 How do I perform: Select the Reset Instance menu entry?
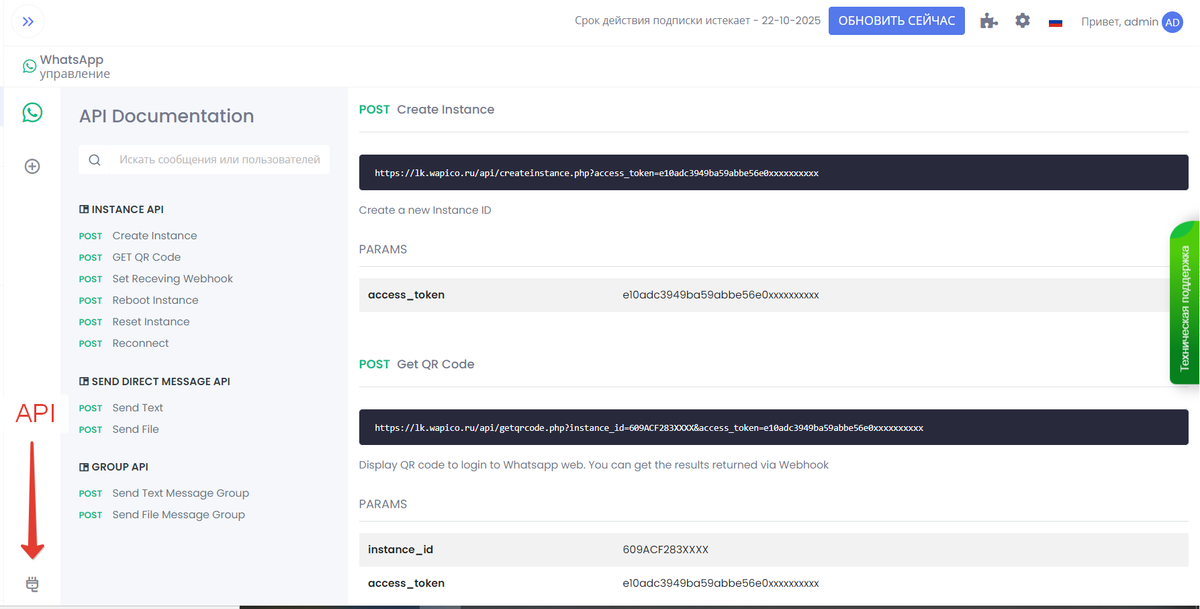point(150,321)
